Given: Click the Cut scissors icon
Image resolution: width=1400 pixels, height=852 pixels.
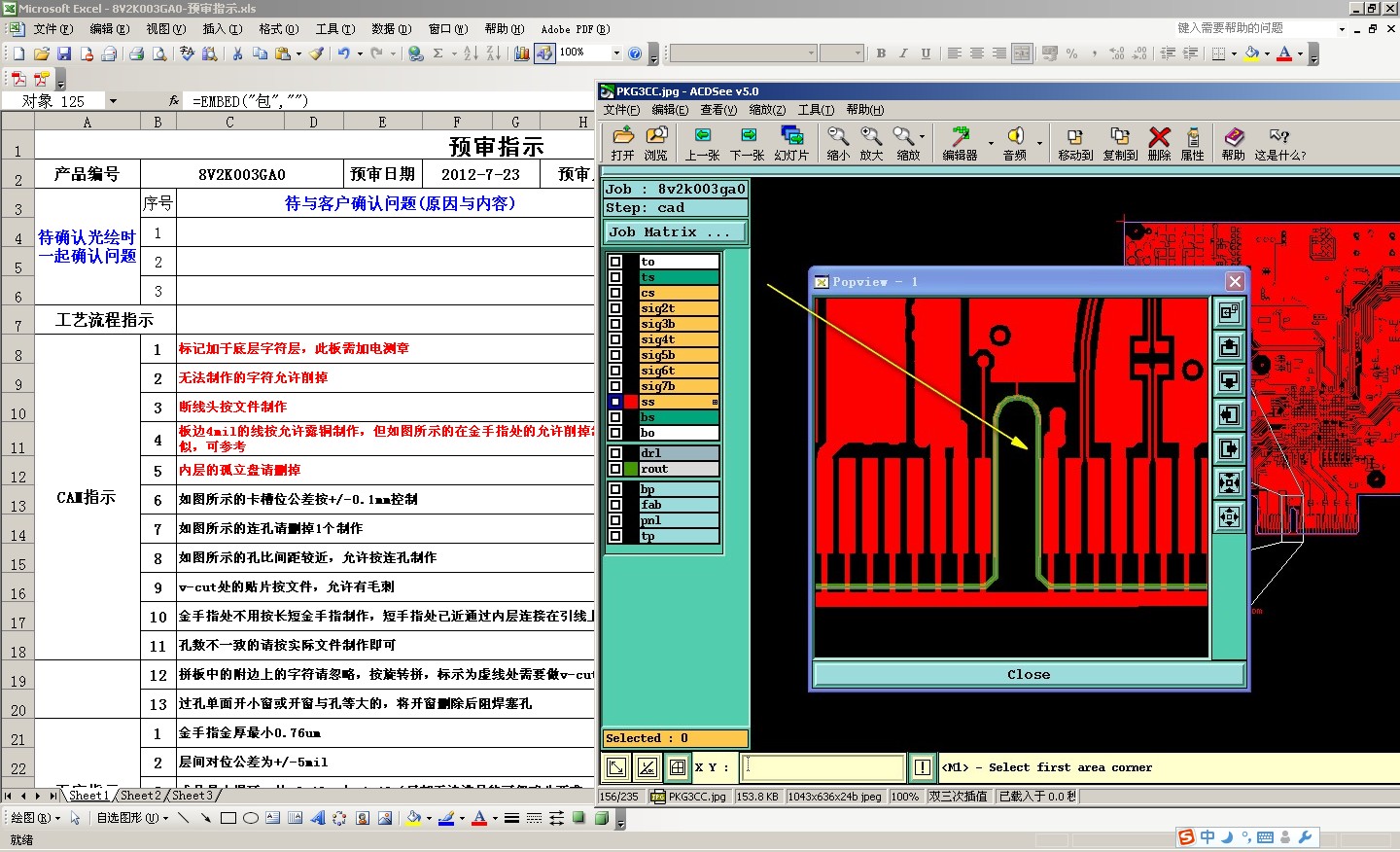Looking at the screenshot, I should [x=237, y=53].
